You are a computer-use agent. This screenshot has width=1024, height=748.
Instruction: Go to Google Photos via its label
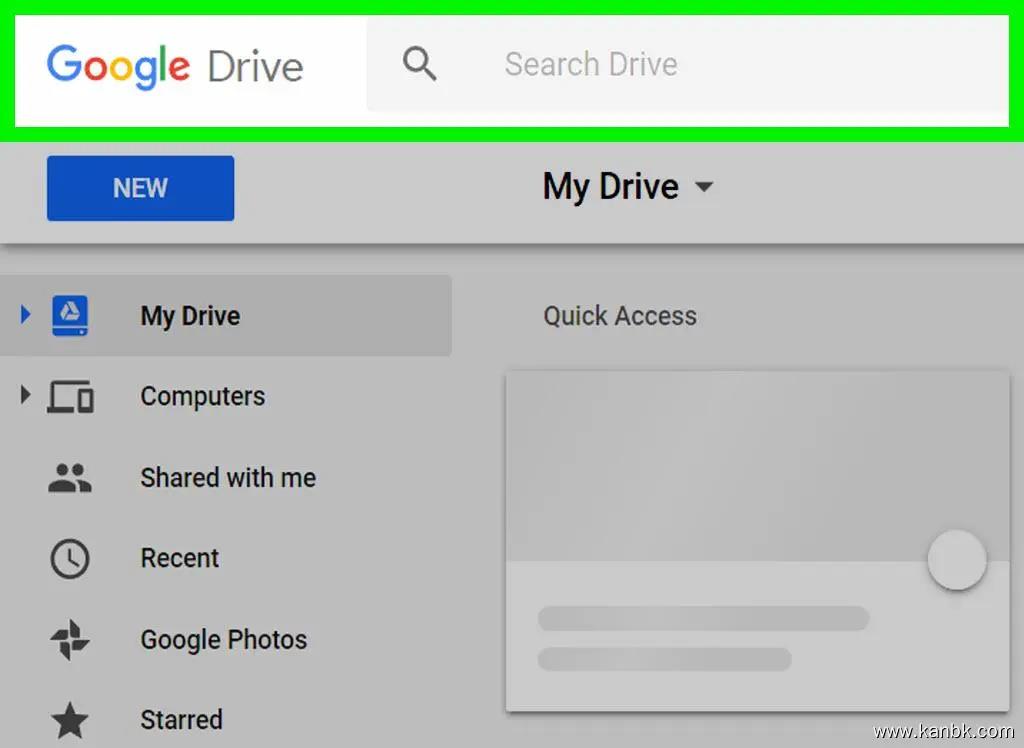click(x=223, y=640)
